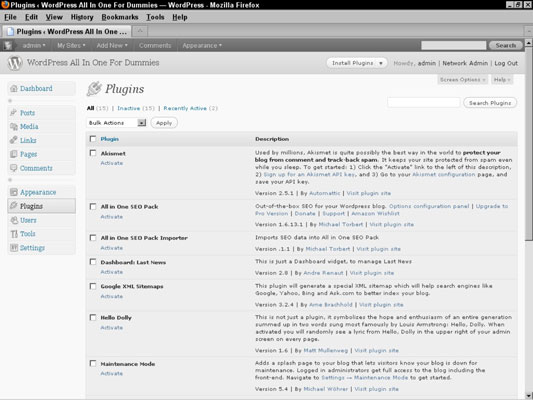Open the My Sites dropdown
The image size is (533, 400).
click(71, 45)
